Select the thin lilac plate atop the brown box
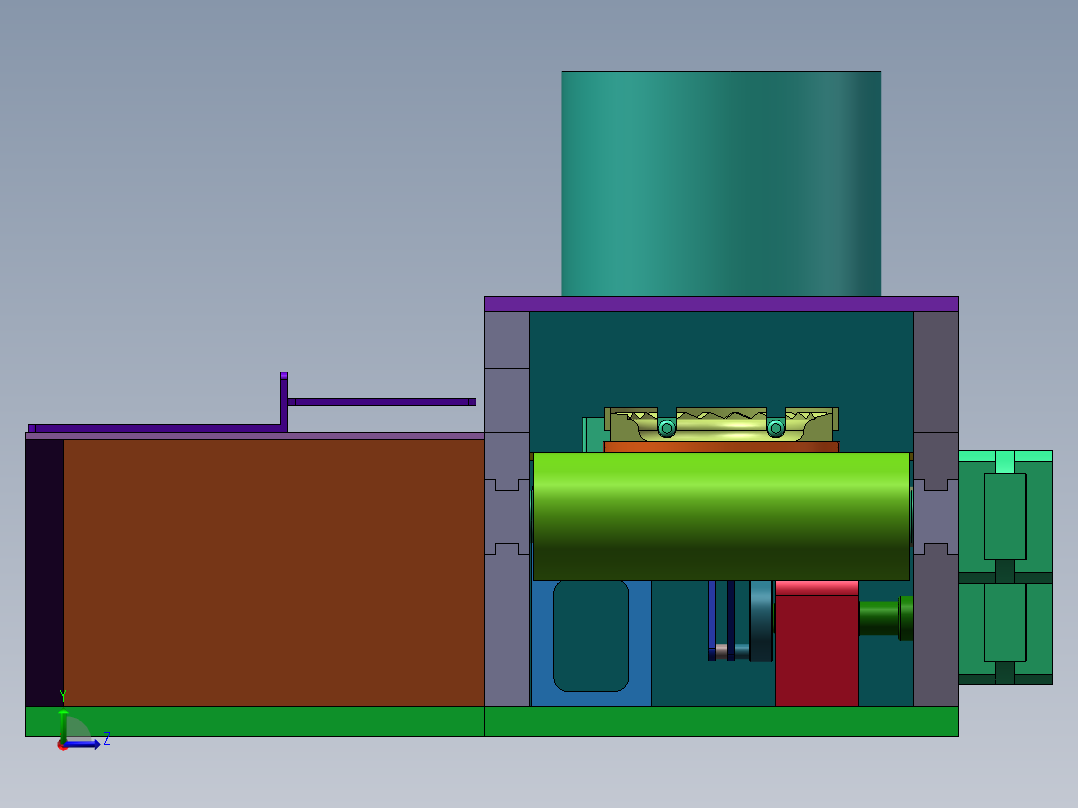This screenshot has height=808, width=1078. (x=255, y=436)
